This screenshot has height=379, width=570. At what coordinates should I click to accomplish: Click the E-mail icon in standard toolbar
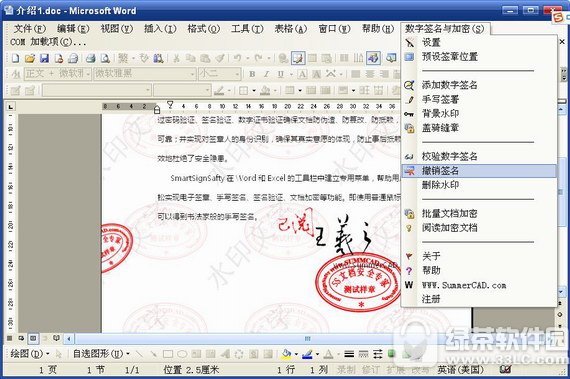(x=73, y=58)
